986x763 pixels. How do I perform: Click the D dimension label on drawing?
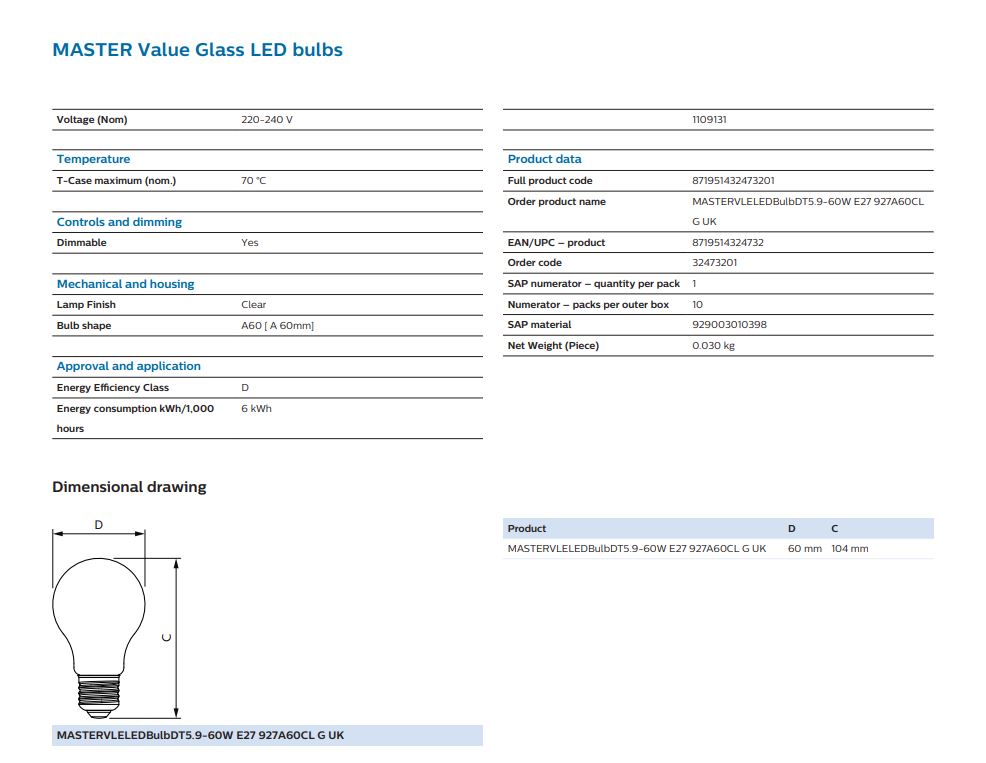(99, 525)
